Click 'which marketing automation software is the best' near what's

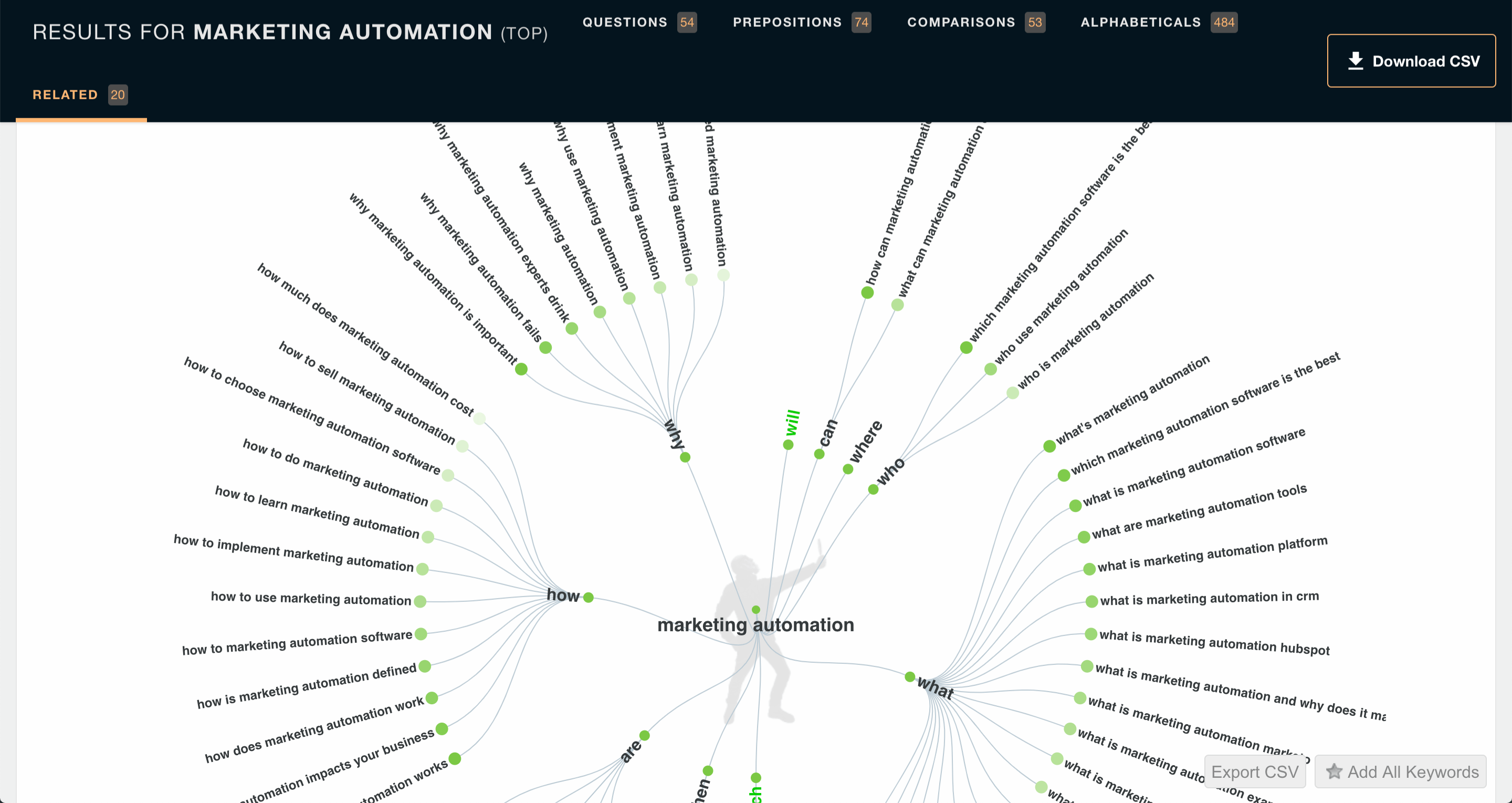pos(1205,413)
